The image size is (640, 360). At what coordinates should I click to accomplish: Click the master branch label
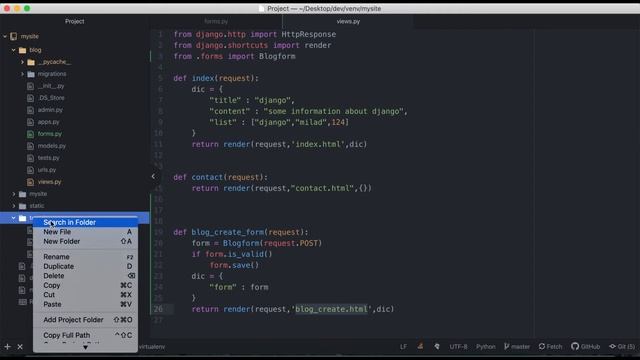point(520,347)
